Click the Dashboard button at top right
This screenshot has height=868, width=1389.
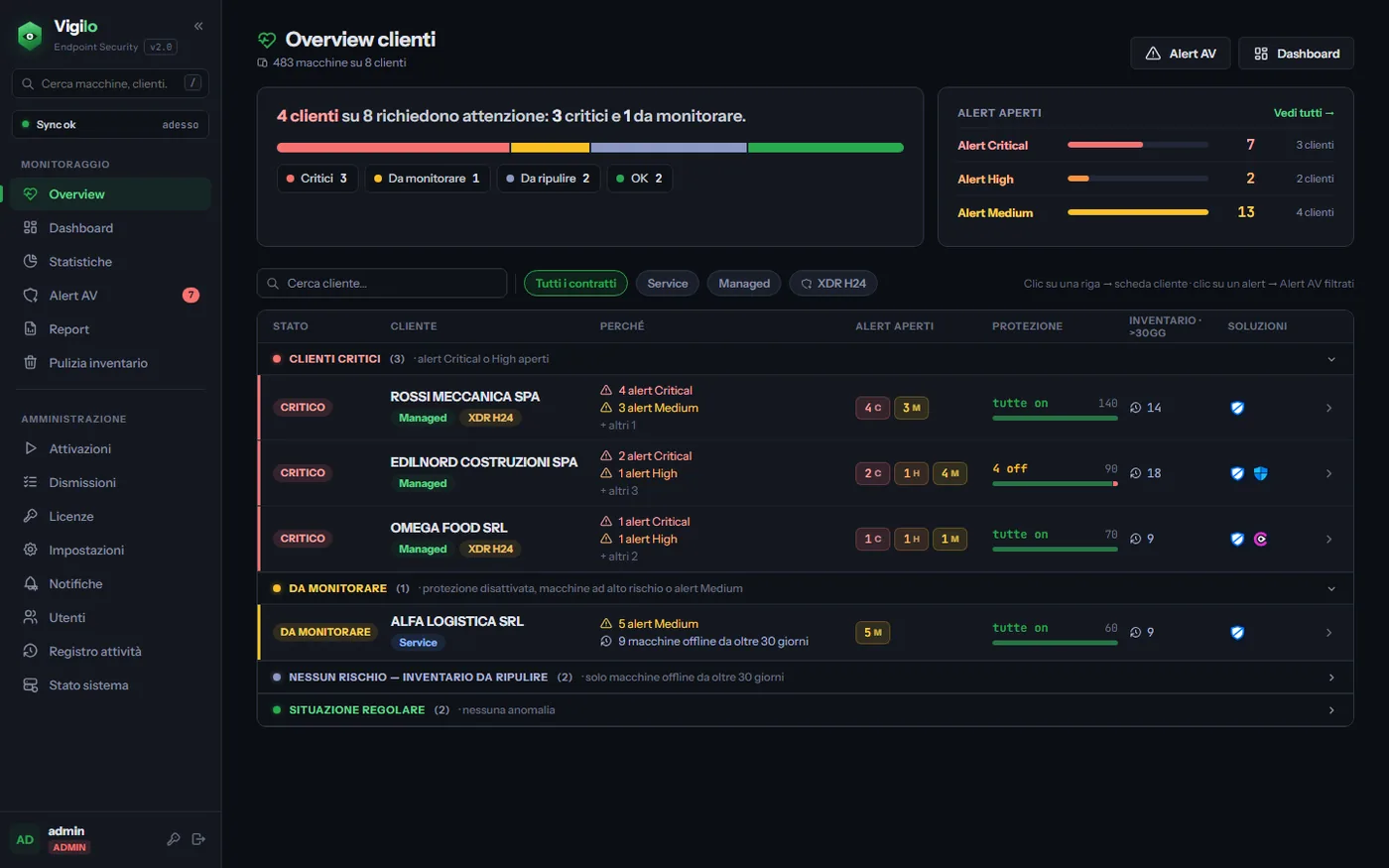pyautogui.click(x=1297, y=54)
